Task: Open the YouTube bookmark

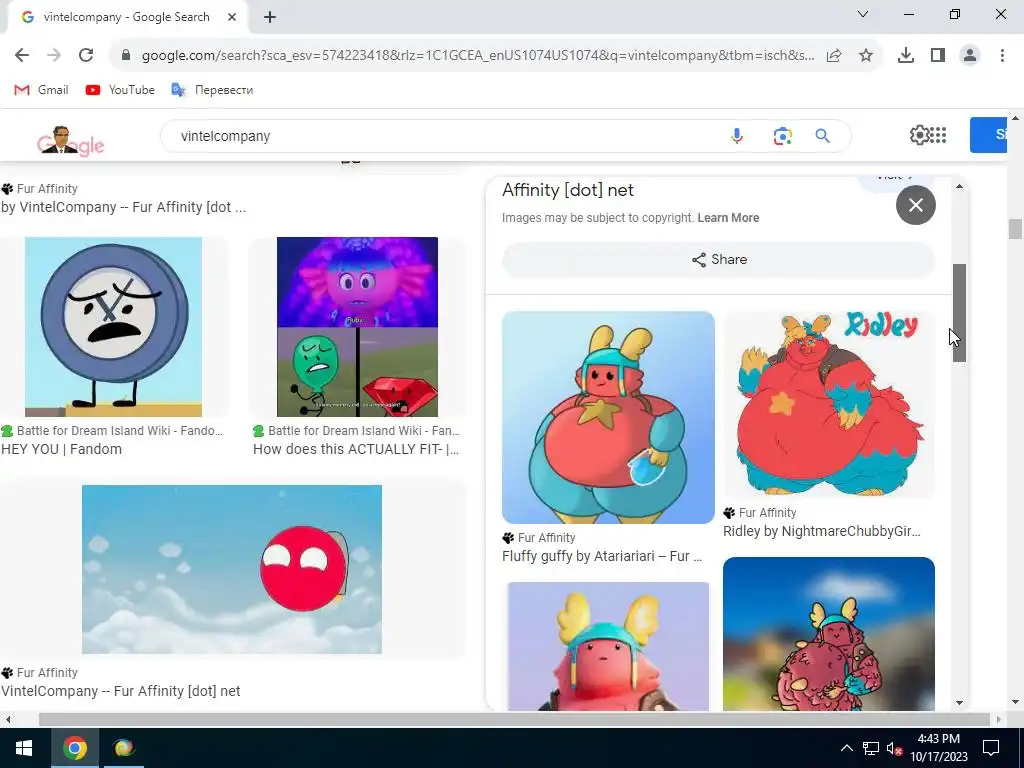Action: tap(120, 89)
